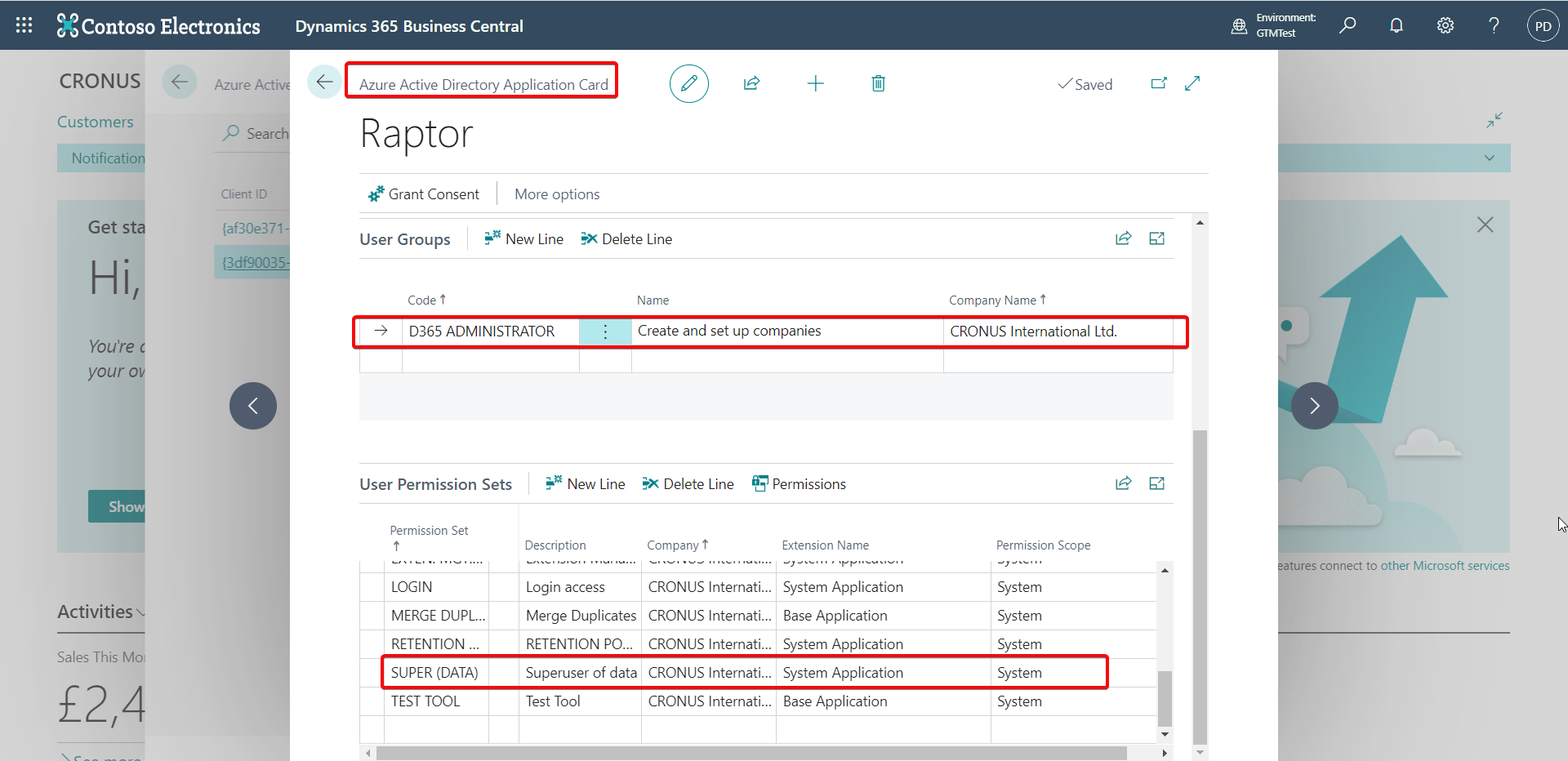Click the back arrow on application card
Image resolution: width=1568 pixels, height=761 pixels.
(324, 82)
